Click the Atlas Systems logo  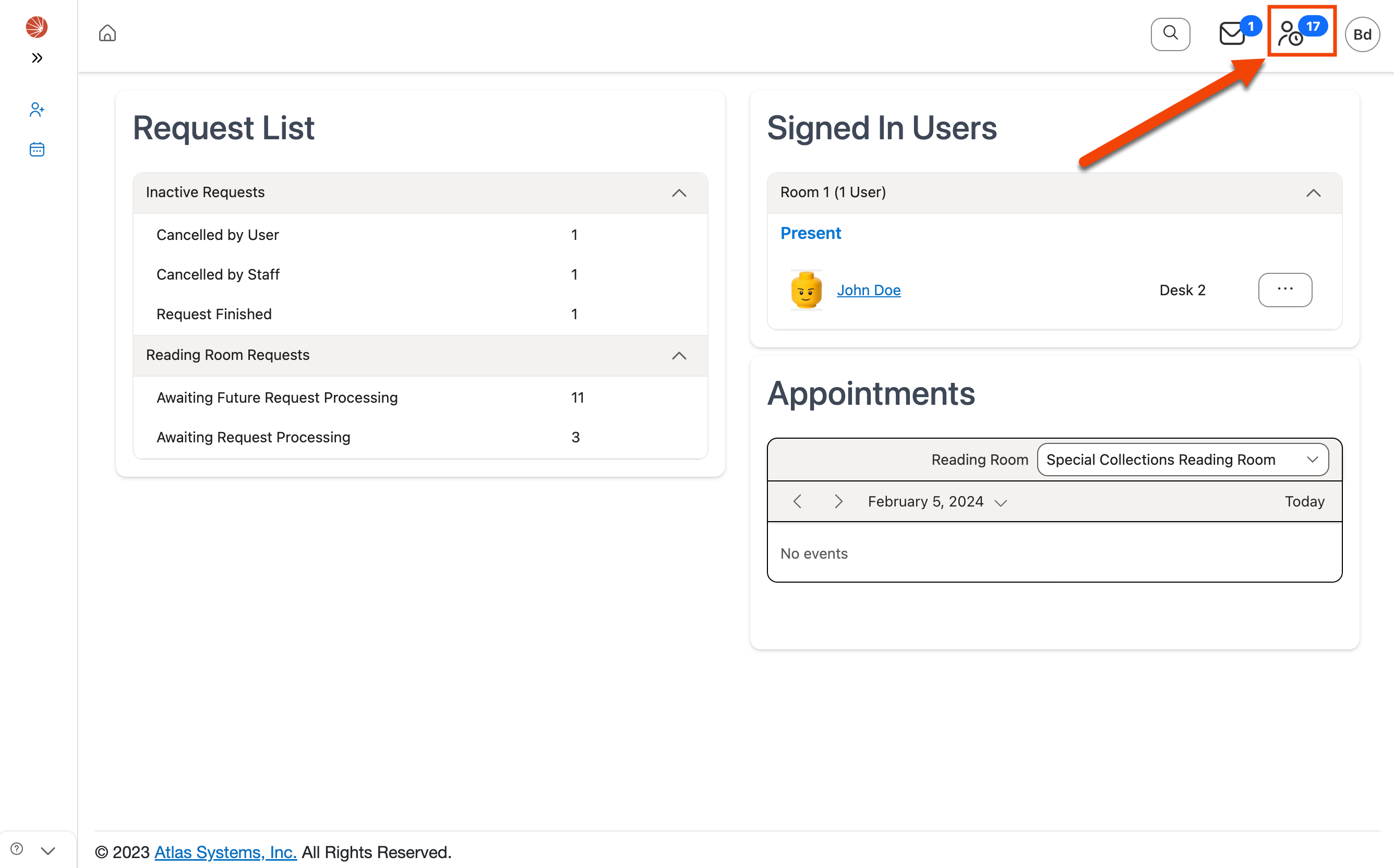pyautogui.click(x=36, y=27)
